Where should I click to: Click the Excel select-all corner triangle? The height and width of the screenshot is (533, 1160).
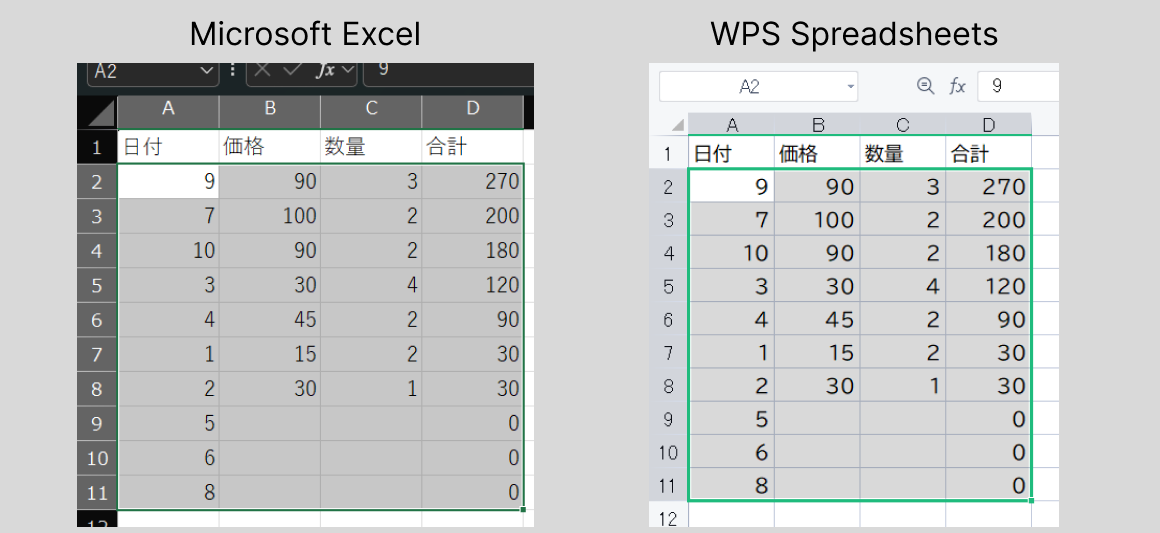tap(100, 113)
